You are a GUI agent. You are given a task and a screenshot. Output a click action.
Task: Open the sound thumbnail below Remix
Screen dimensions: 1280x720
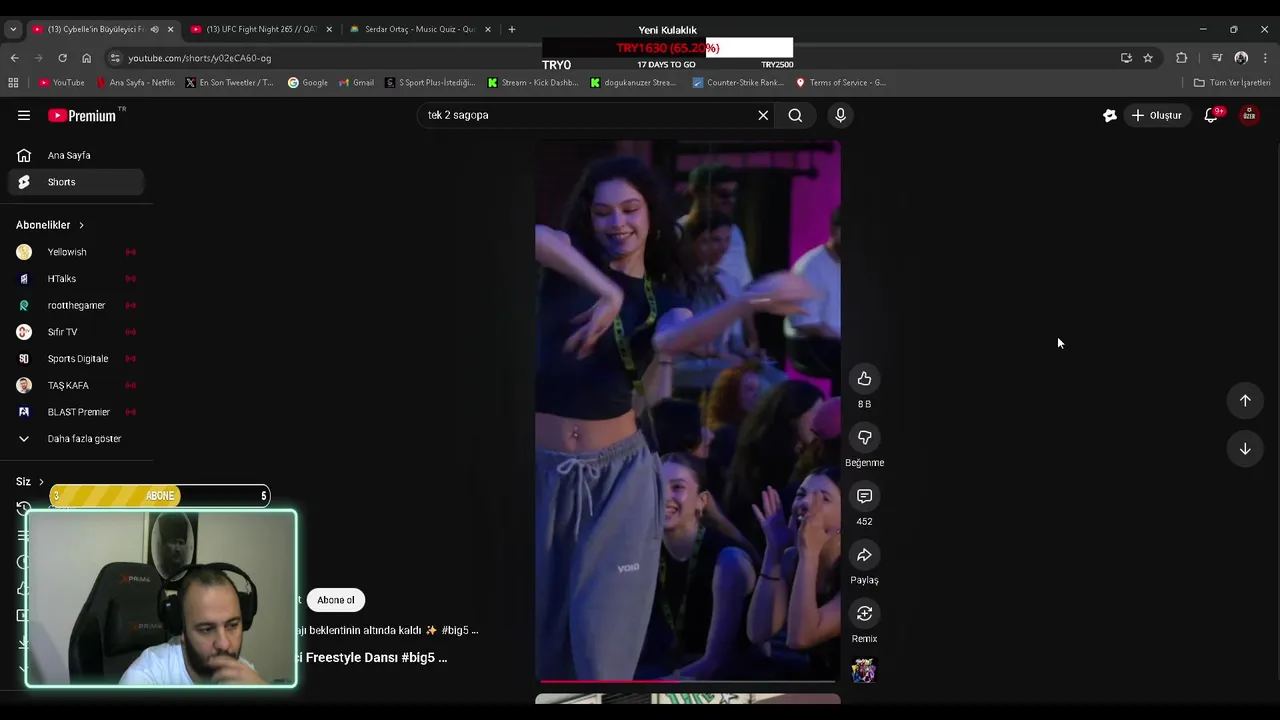click(863, 670)
